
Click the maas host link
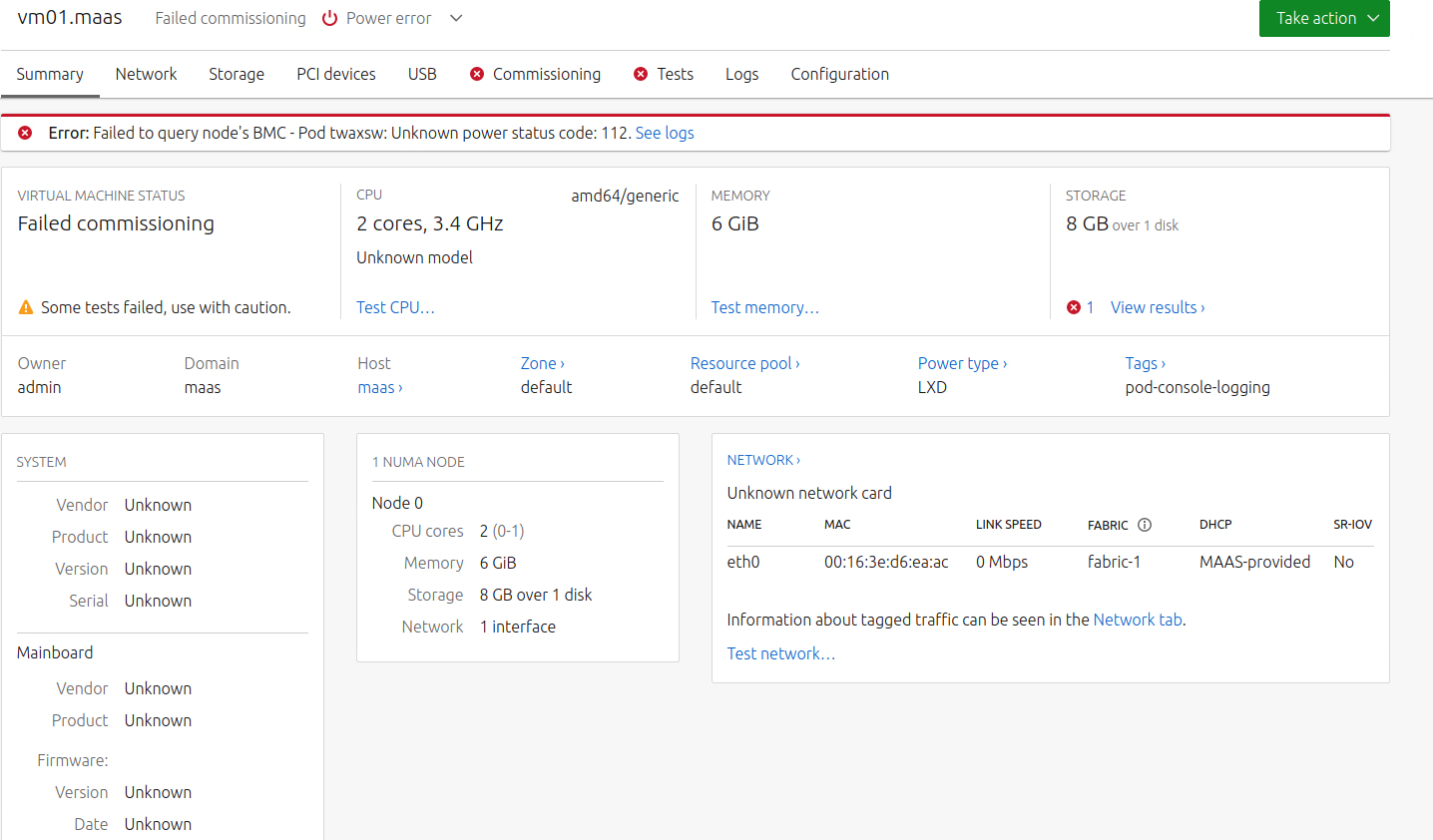coord(379,387)
